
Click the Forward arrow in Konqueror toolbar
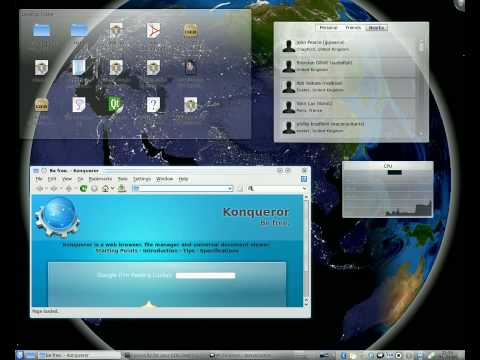pyautogui.click(x=54, y=189)
